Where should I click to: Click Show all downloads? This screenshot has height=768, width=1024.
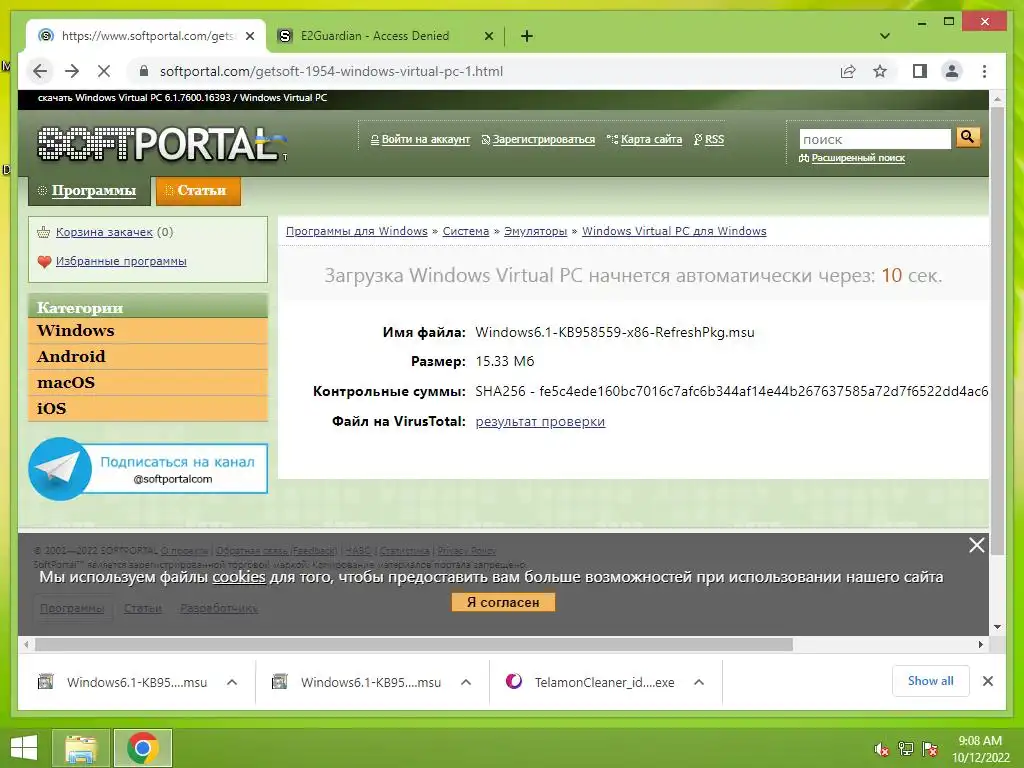pos(931,681)
